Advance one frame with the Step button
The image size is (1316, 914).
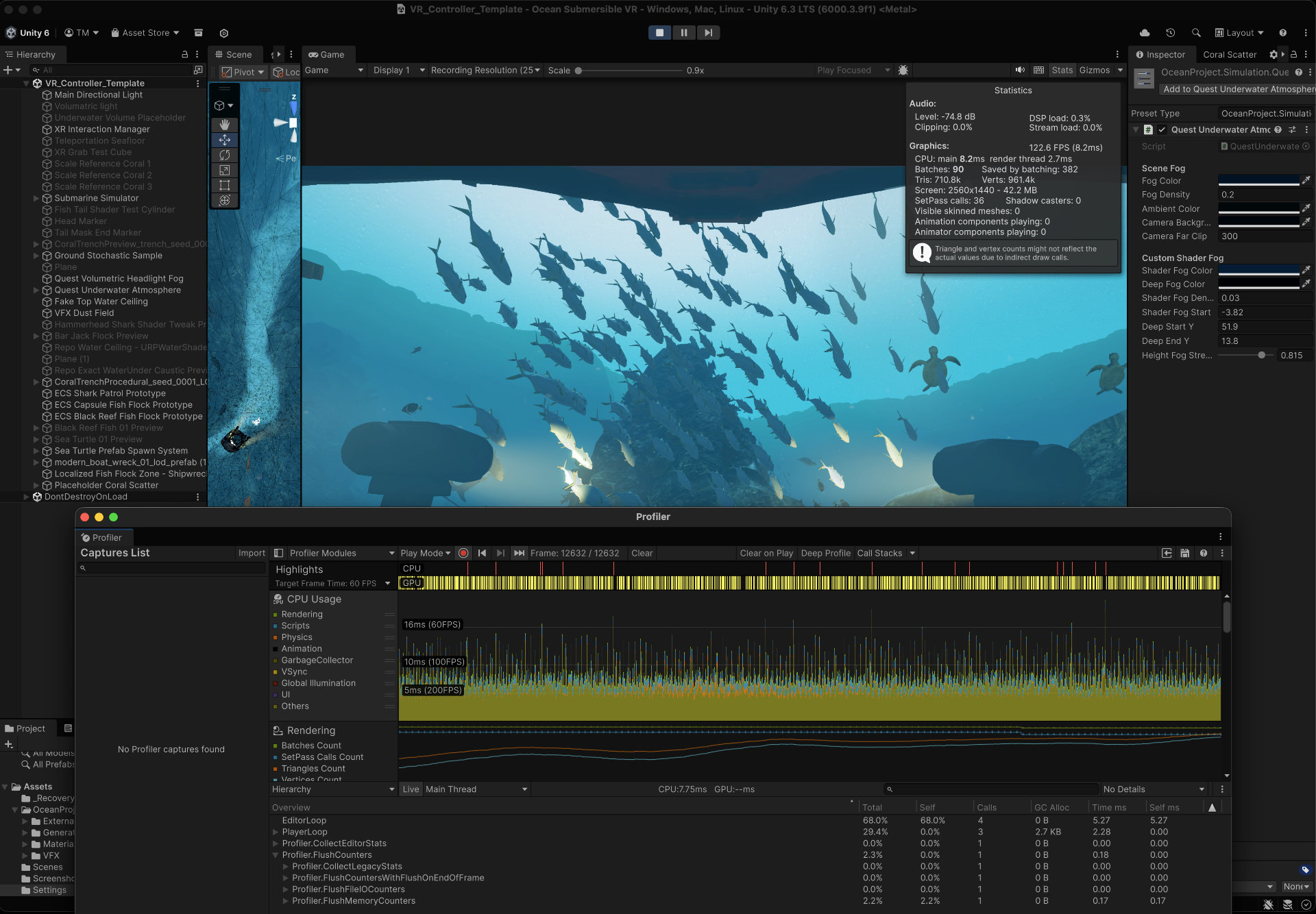[x=708, y=32]
